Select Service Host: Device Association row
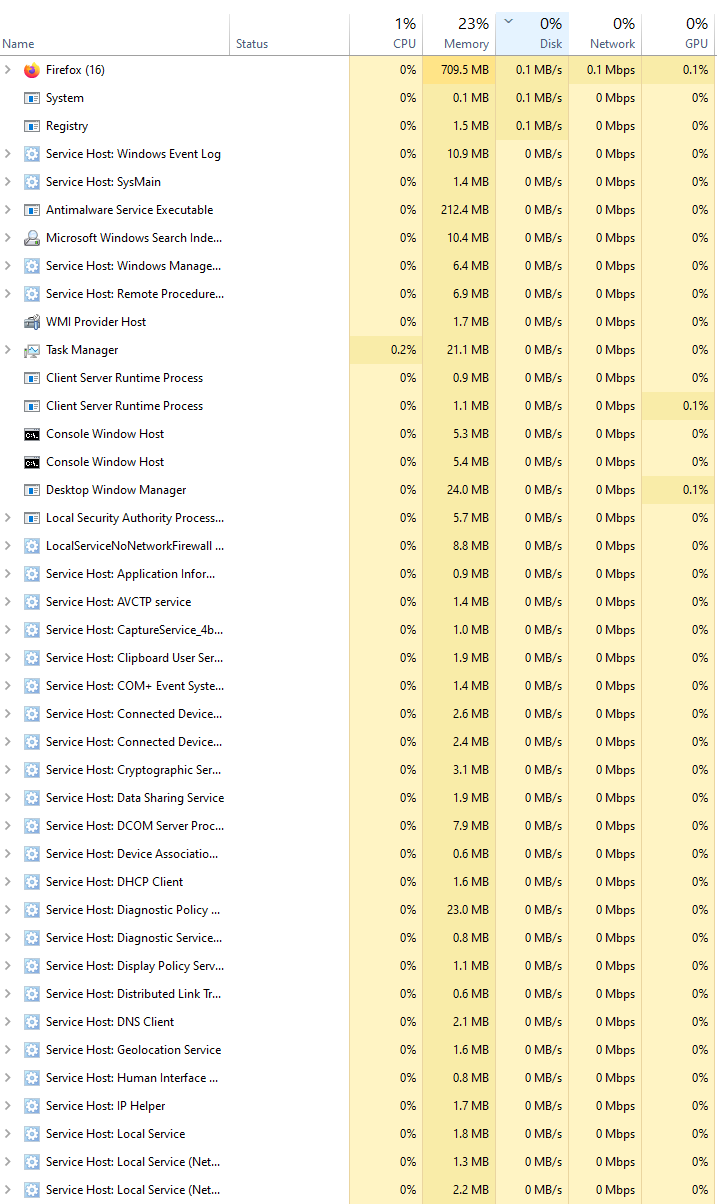The height and width of the screenshot is (1204, 717). (x=358, y=854)
